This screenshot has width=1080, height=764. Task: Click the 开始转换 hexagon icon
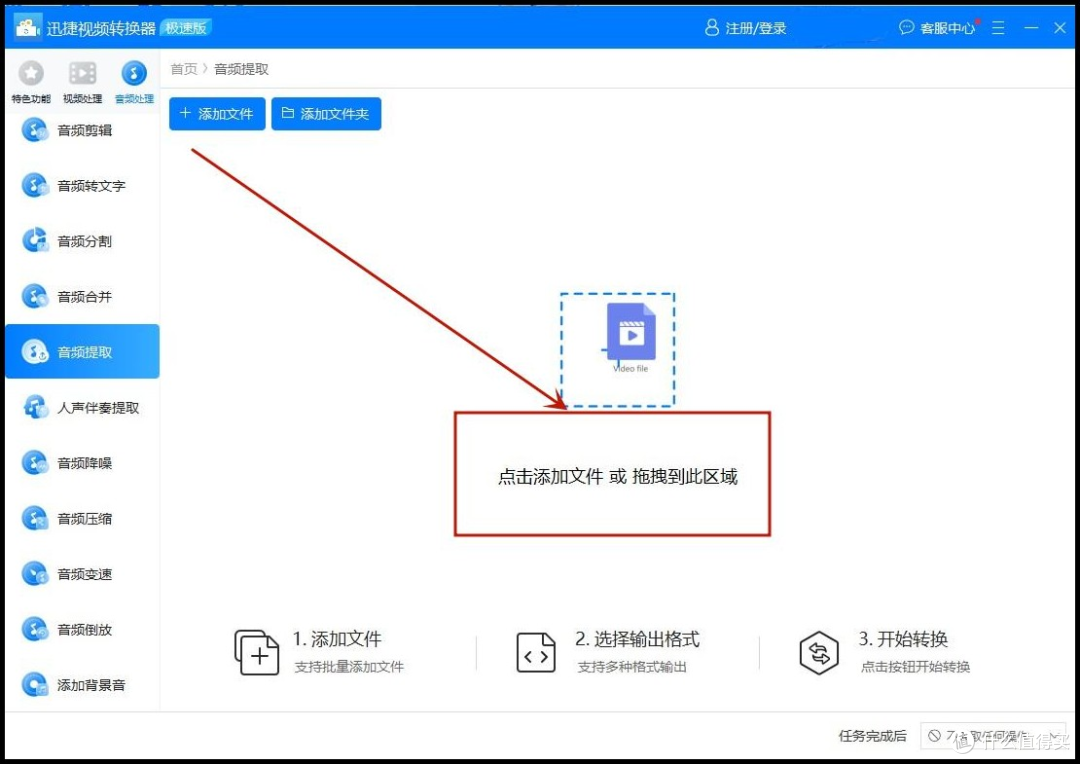click(x=819, y=652)
